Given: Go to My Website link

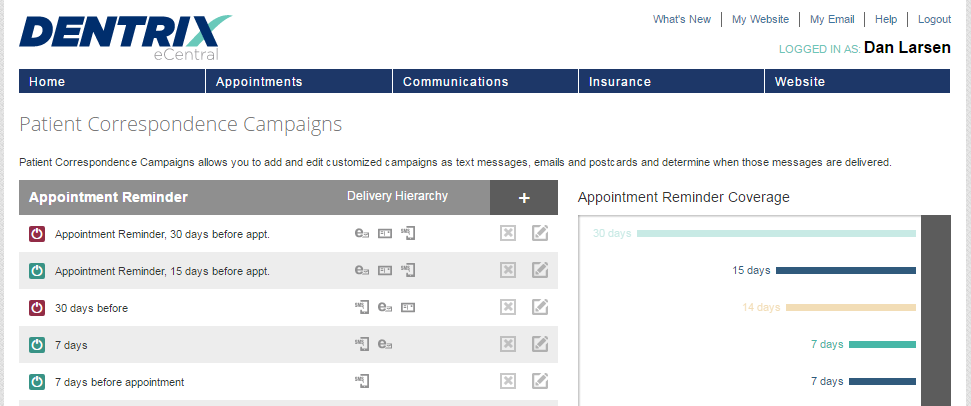Looking at the screenshot, I should click(x=760, y=19).
